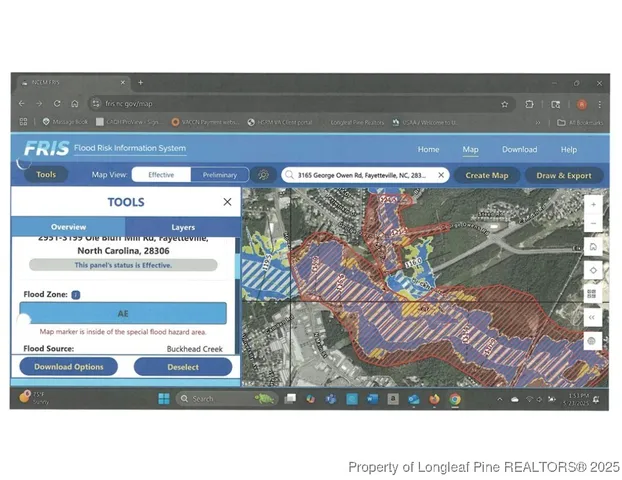
Task: Close the Tools panel with X
Action: [227, 202]
